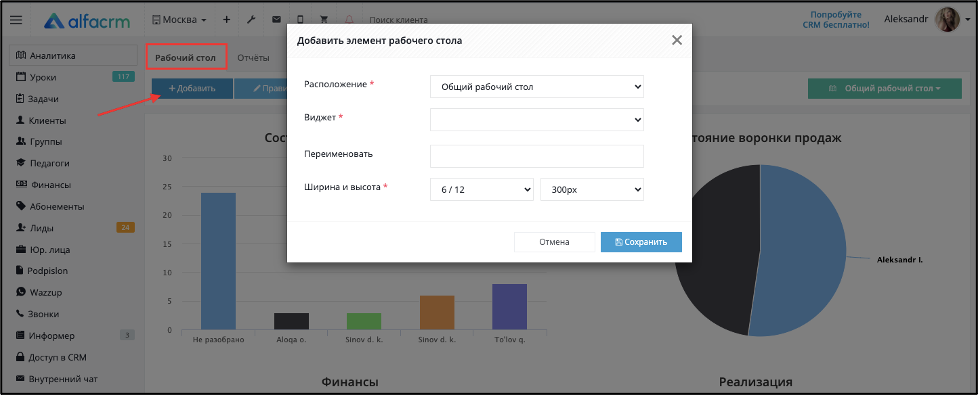Click the blue pie chart slice
Screen dimensions: 979x395
tap(799, 250)
